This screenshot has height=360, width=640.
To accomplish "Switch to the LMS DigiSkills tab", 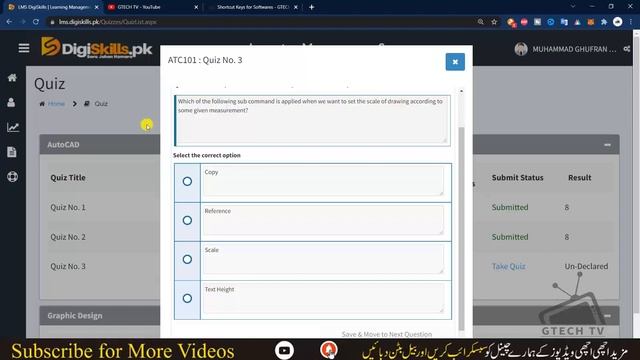I will (x=53, y=7).
